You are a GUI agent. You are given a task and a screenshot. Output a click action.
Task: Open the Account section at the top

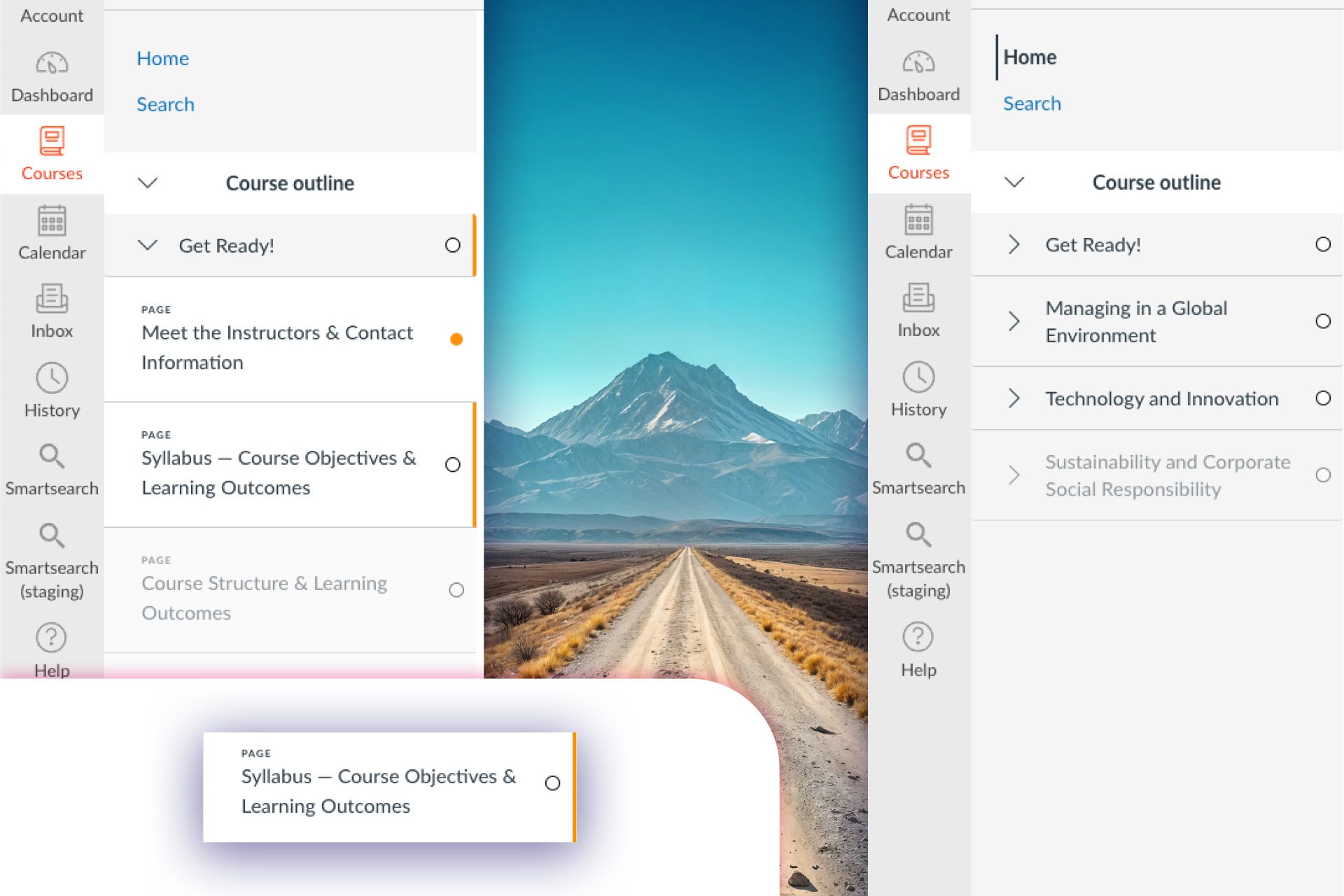(x=51, y=15)
